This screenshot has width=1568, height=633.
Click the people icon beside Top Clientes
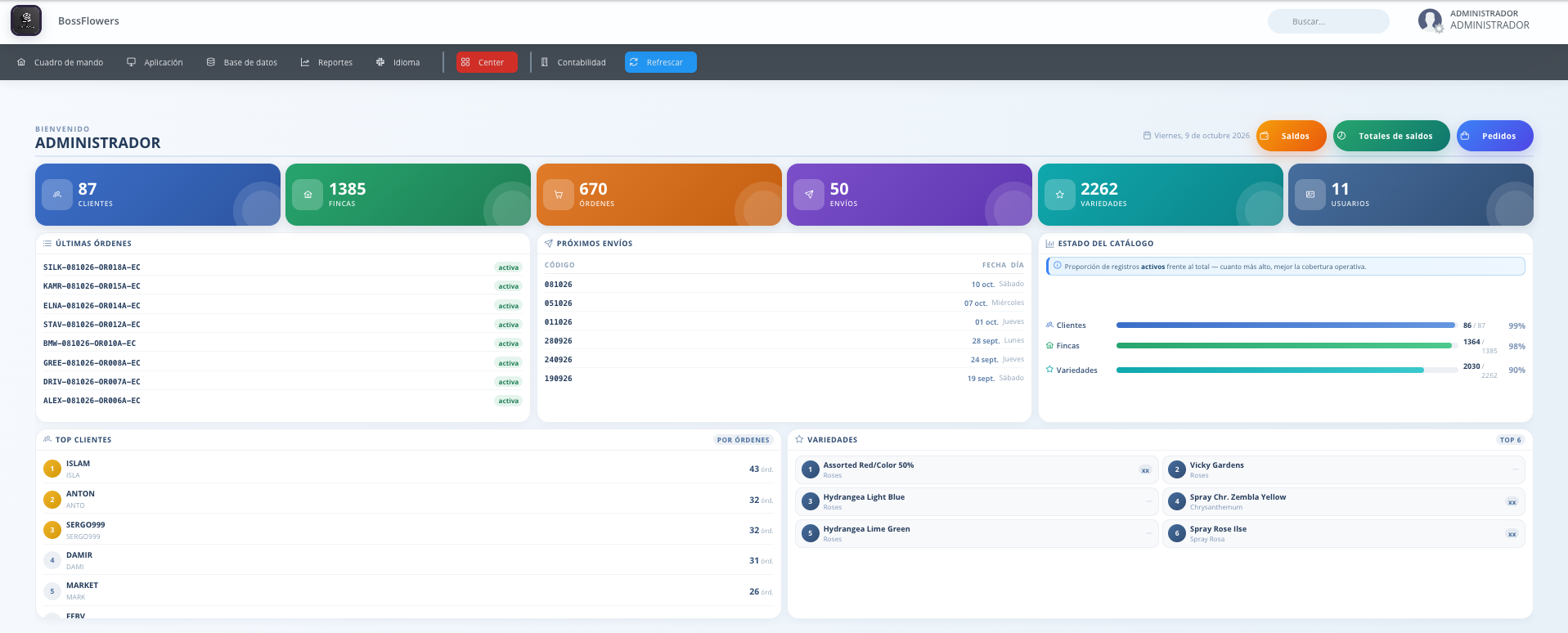(47, 440)
